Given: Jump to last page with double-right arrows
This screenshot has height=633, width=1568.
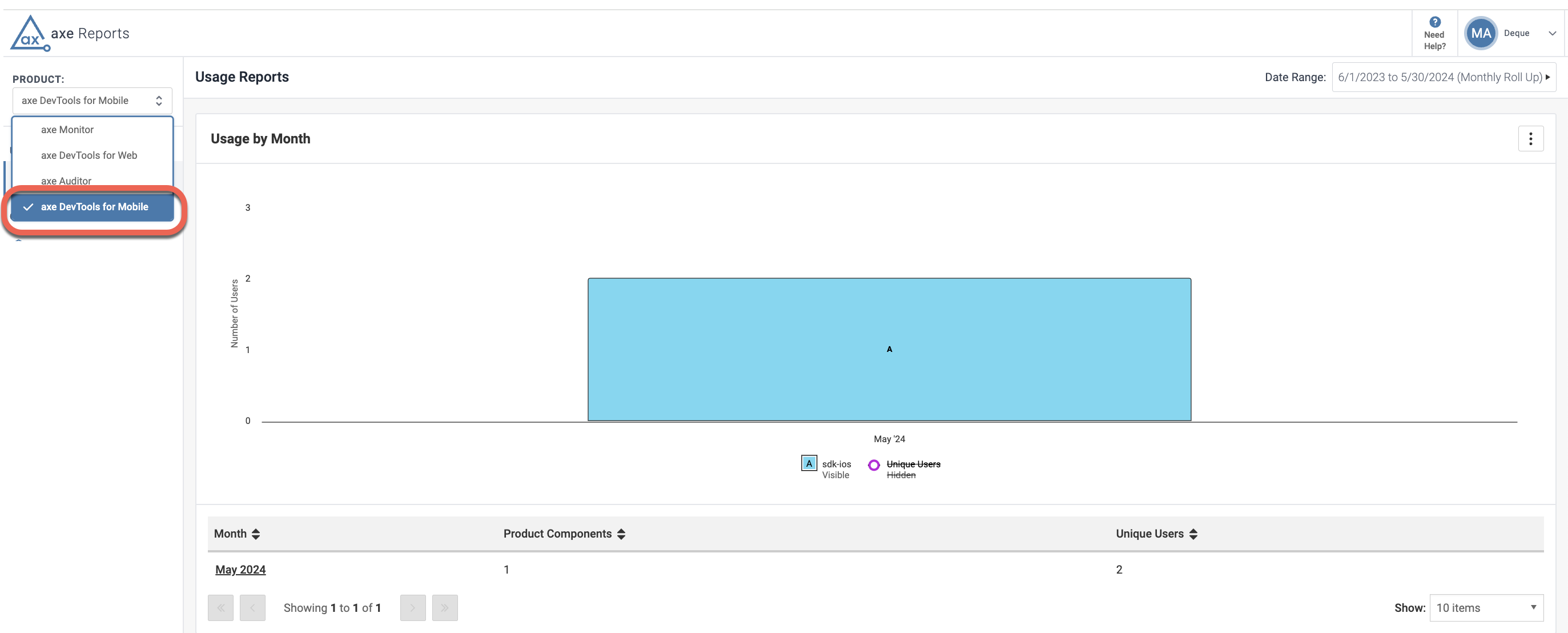Looking at the screenshot, I should pyautogui.click(x=445, y=607).
